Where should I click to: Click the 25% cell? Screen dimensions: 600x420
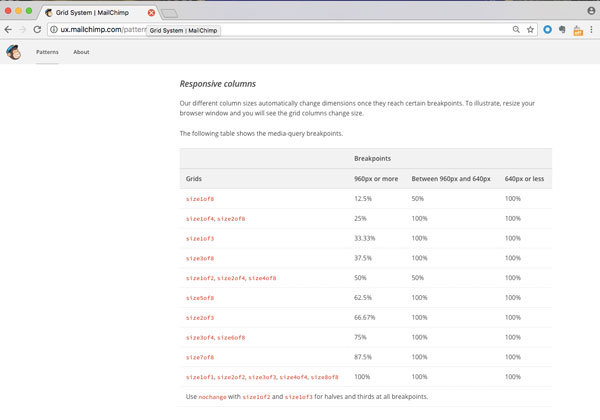click(360, 218)
